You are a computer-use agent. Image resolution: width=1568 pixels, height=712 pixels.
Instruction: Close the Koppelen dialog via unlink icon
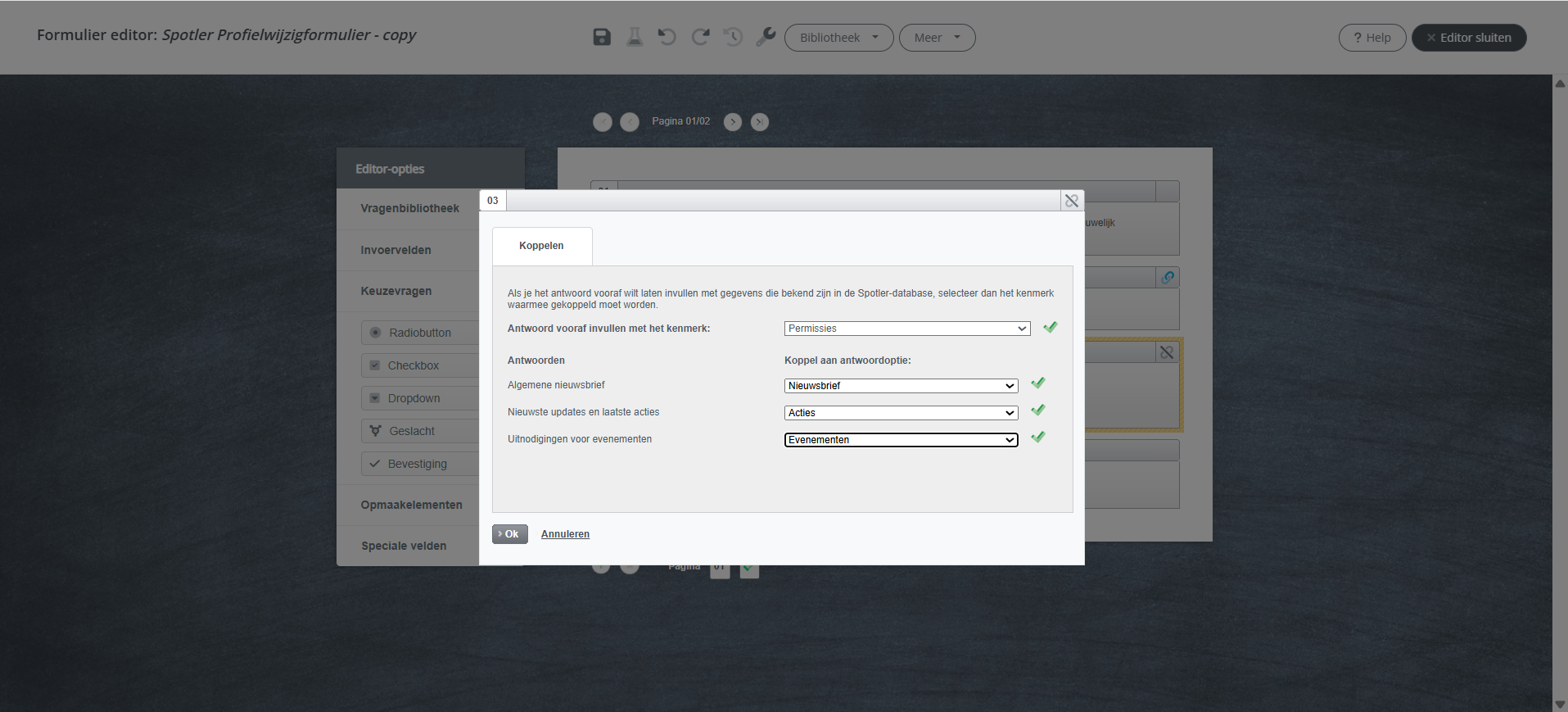click(1071, 201)
